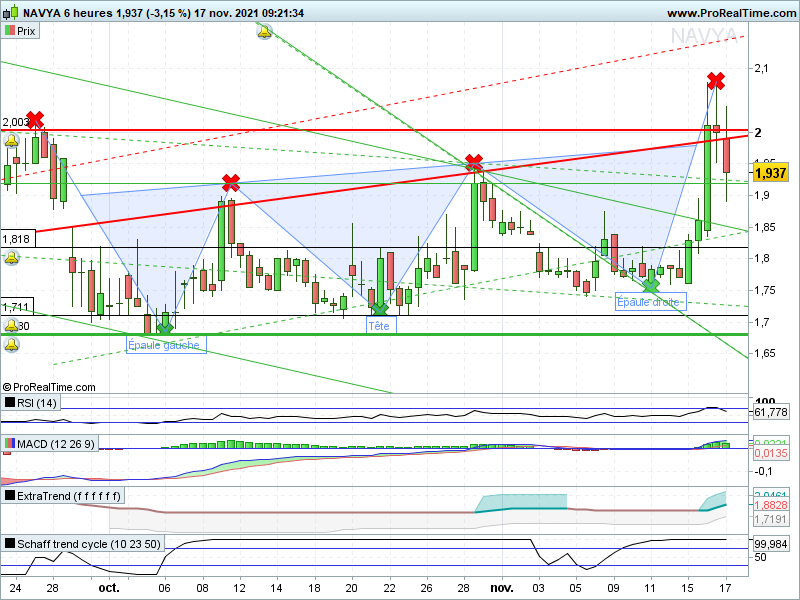Select the alert bell under 2,003 label
The height and width of the screenshot is (600, 800).
click(11, 140)
